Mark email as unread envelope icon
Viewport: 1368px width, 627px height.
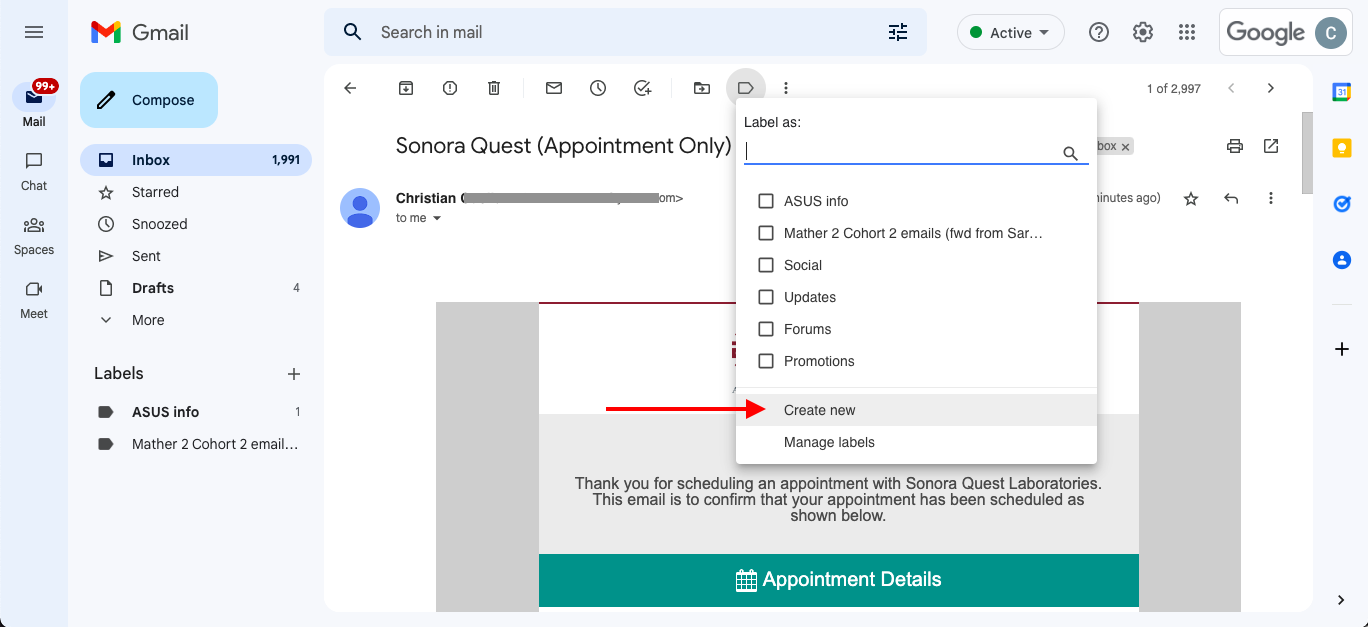554,88
